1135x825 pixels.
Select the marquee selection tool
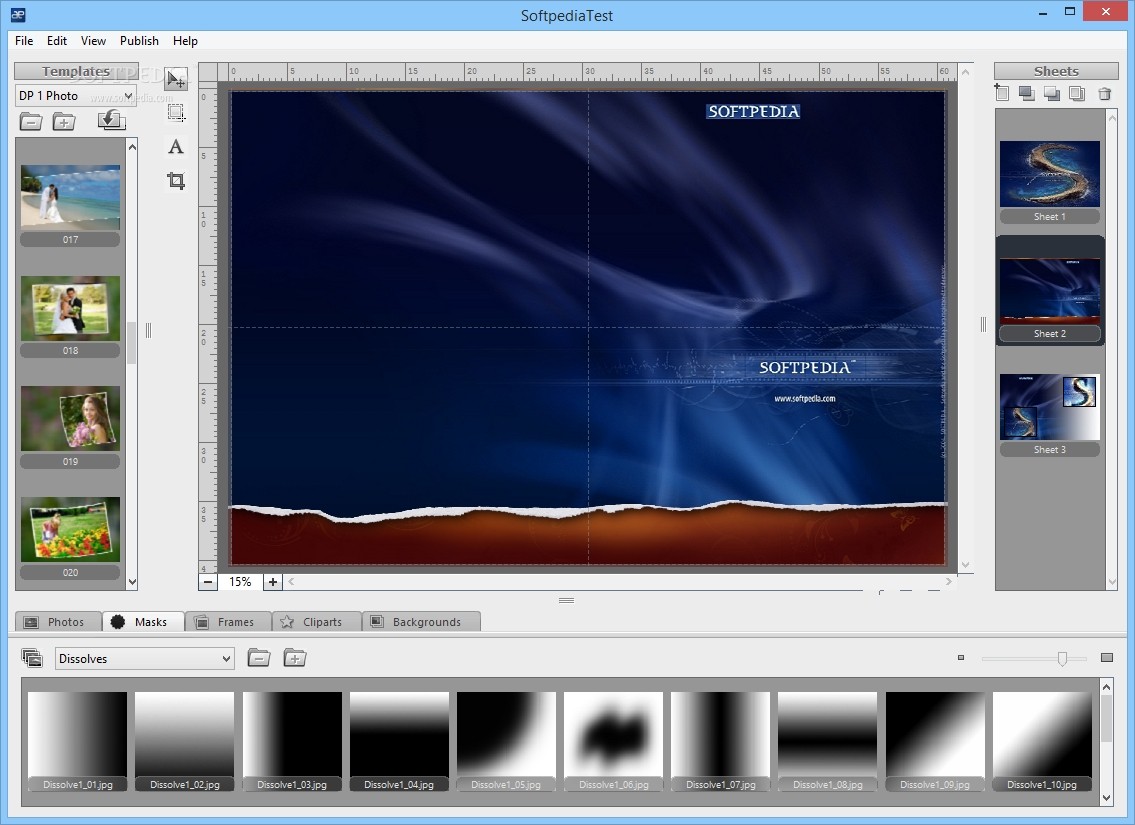click(x=176, y=112)
